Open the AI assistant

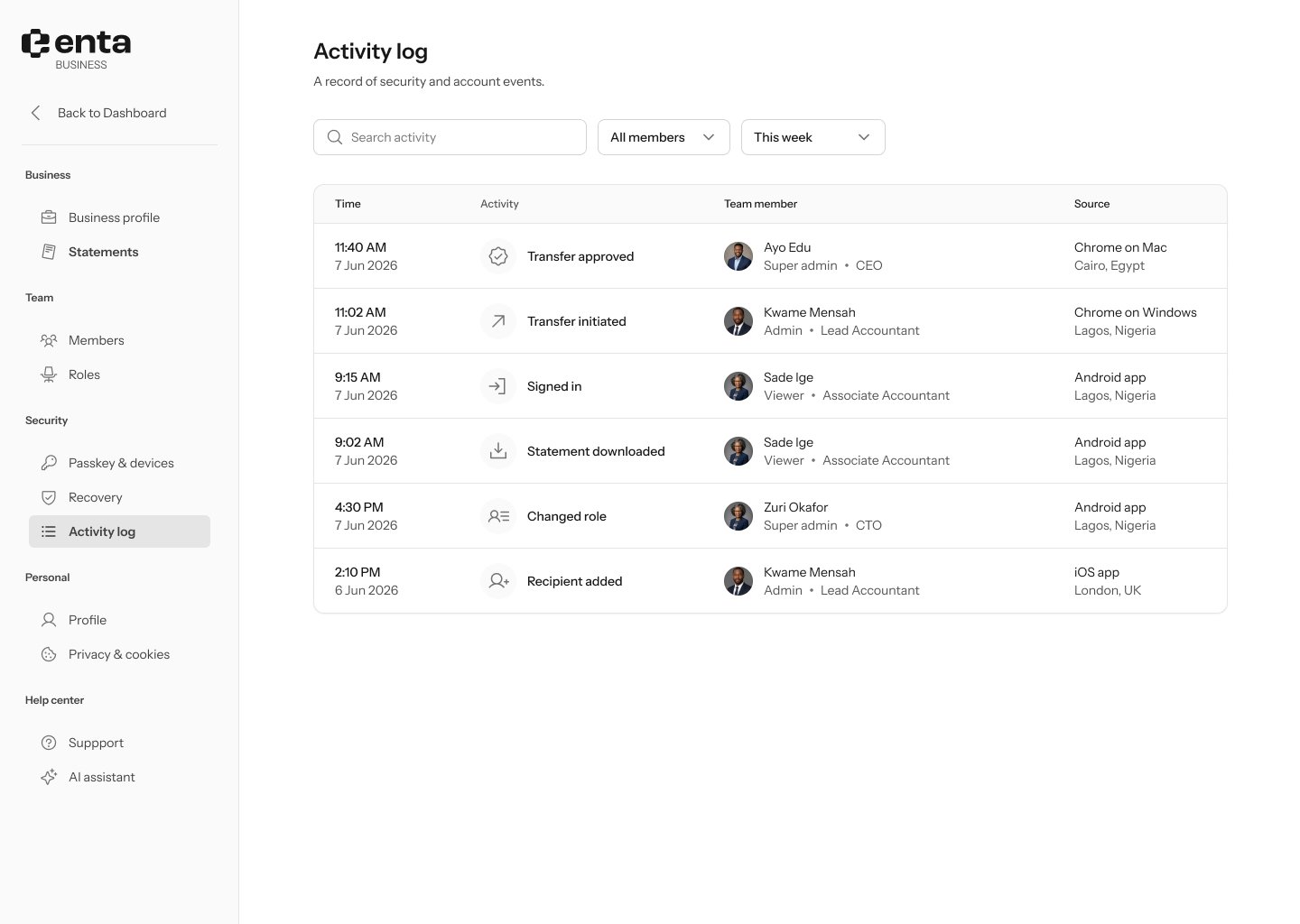tap(119, 777)
